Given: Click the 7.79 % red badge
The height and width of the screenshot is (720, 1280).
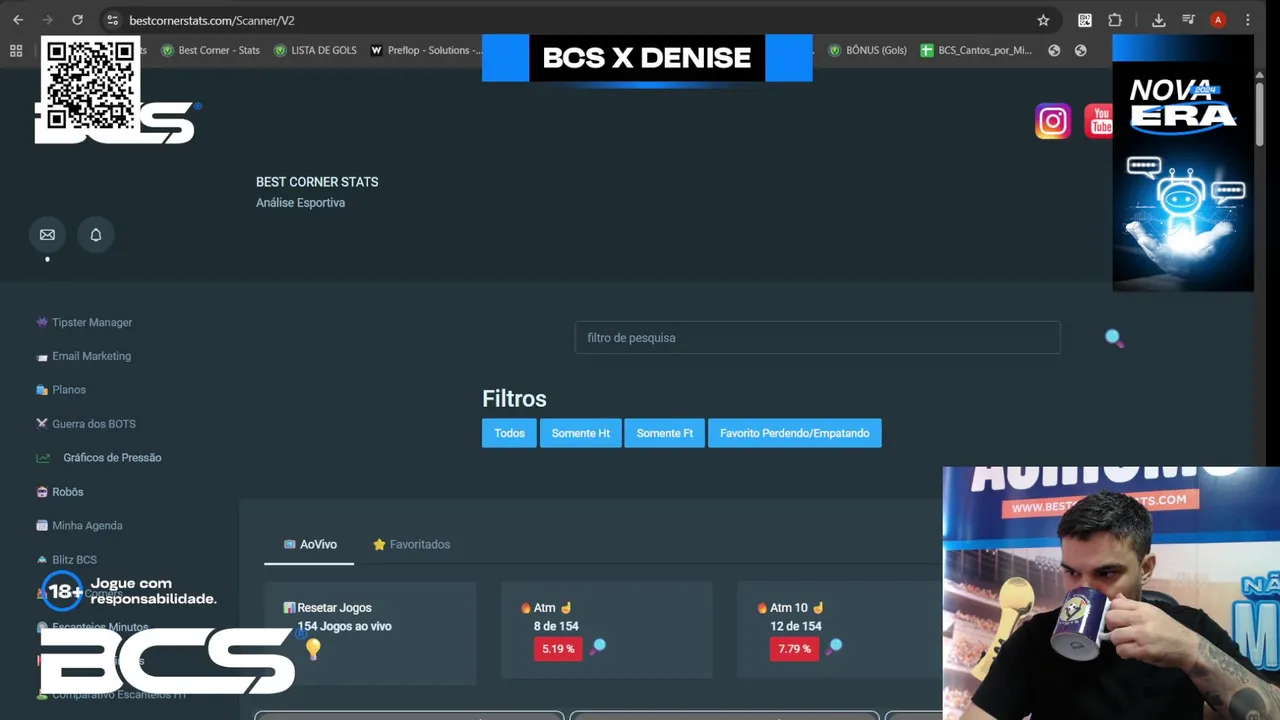Looking at the screenshot, I should click(x=794, y=649).
